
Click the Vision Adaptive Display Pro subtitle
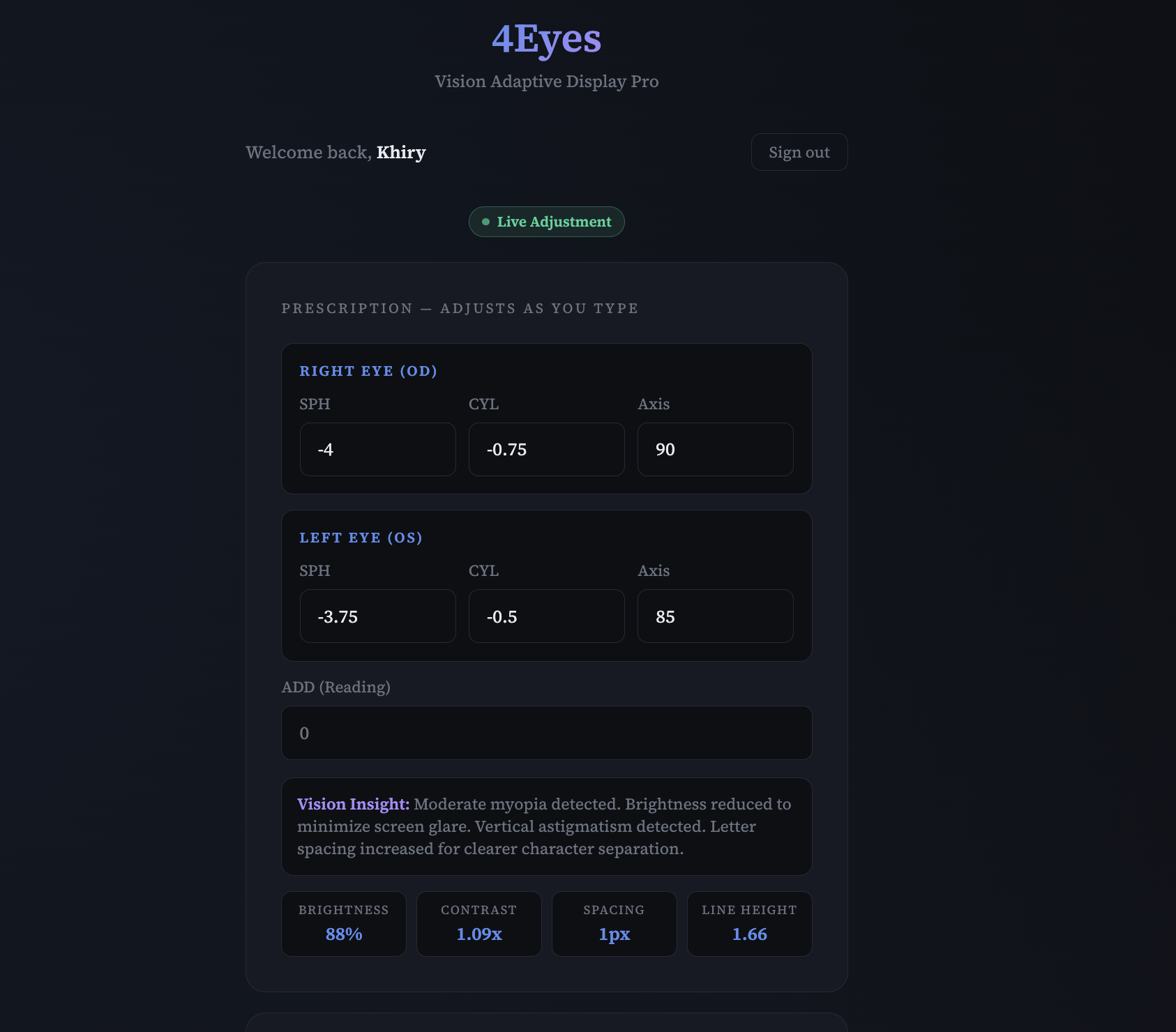pos(547,82)
